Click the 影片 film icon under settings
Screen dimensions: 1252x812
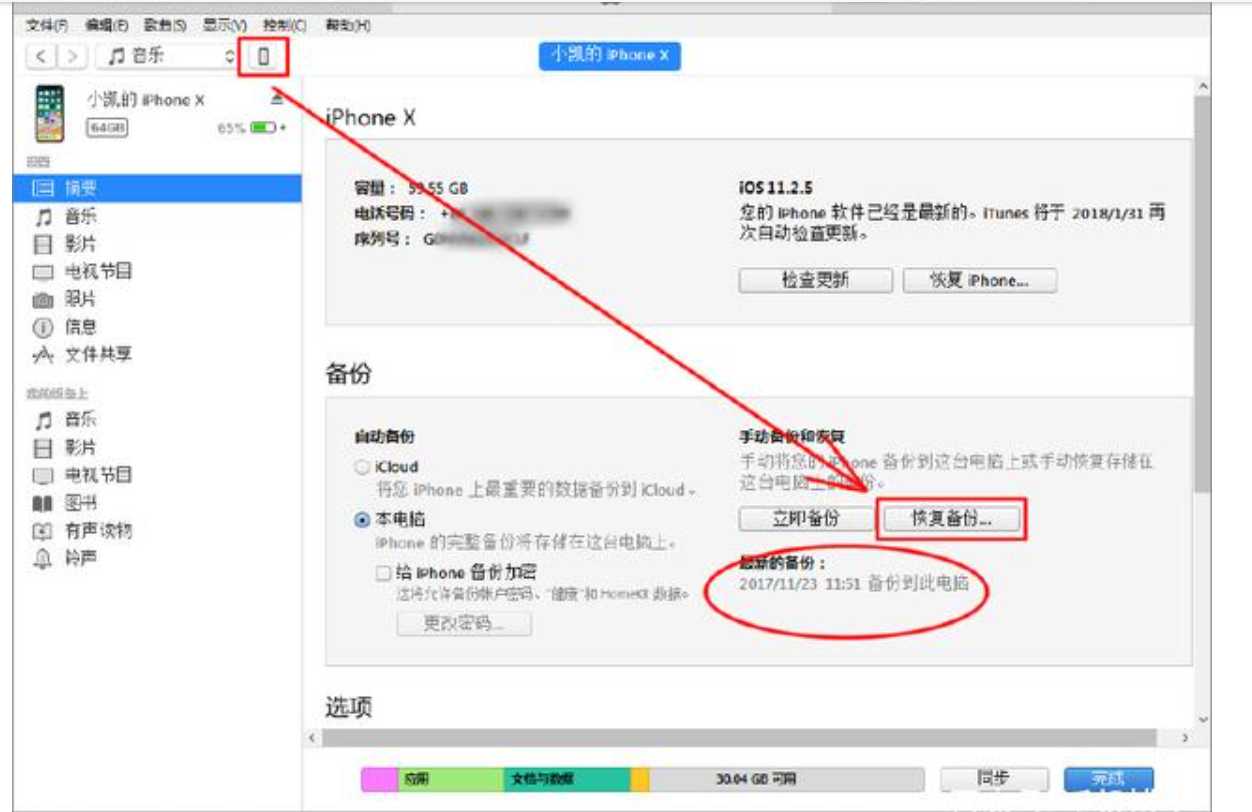pos(43,244)
